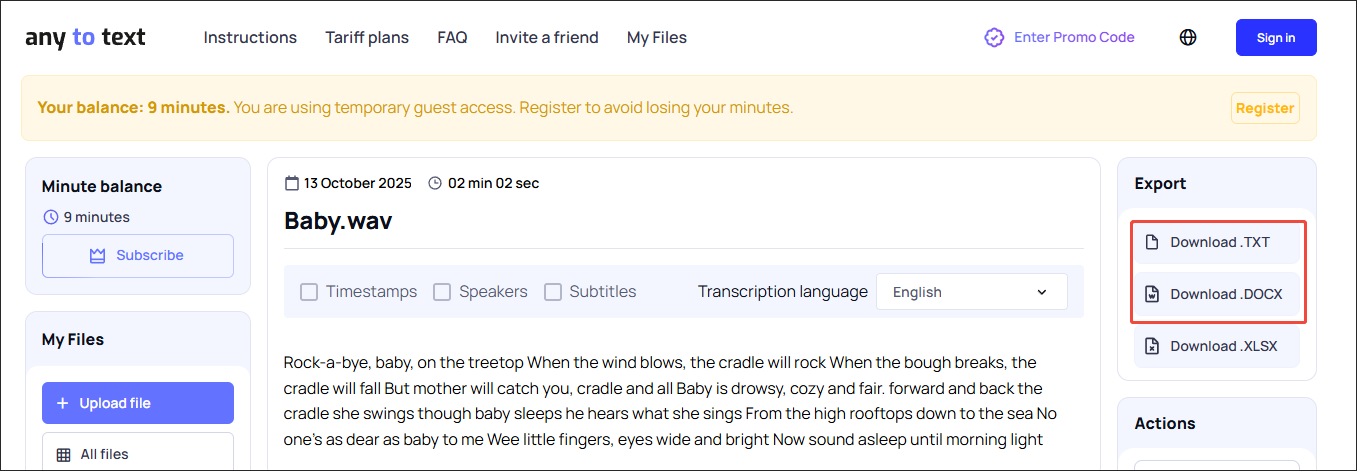Screen dimensions: 1357x471
Task: Click the DOCX file download icon
Action: 1152,294
